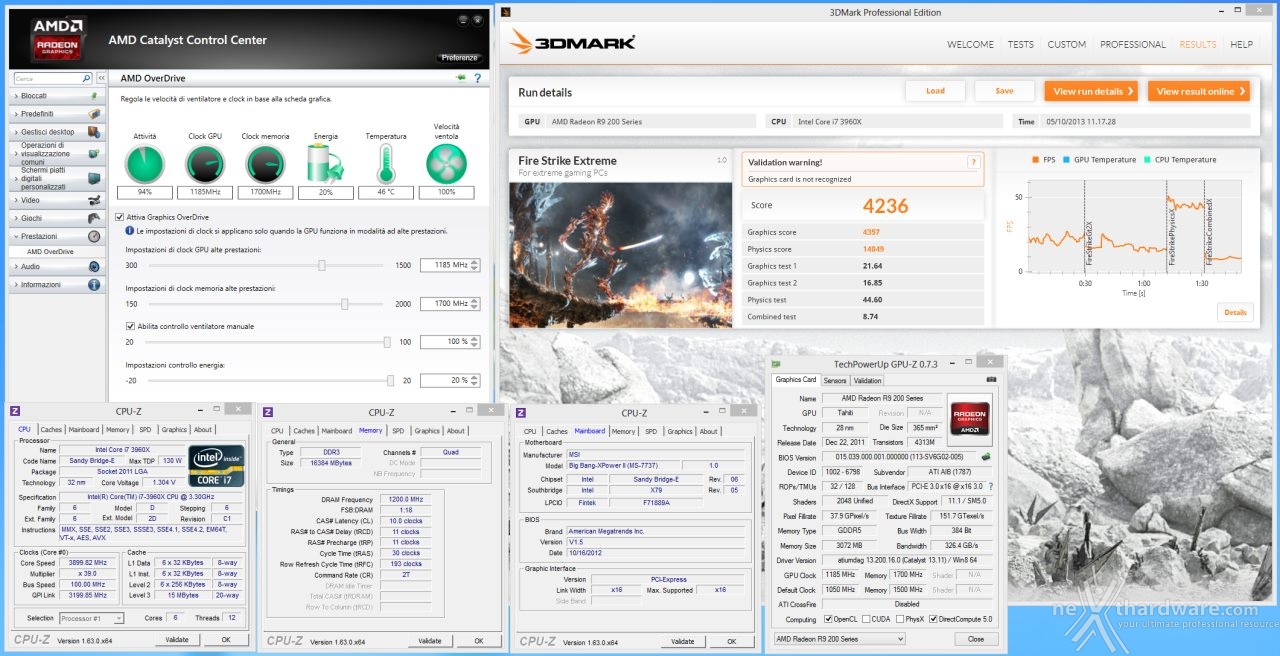Click the blue info icon beside clock settings note

coord(129,231)
